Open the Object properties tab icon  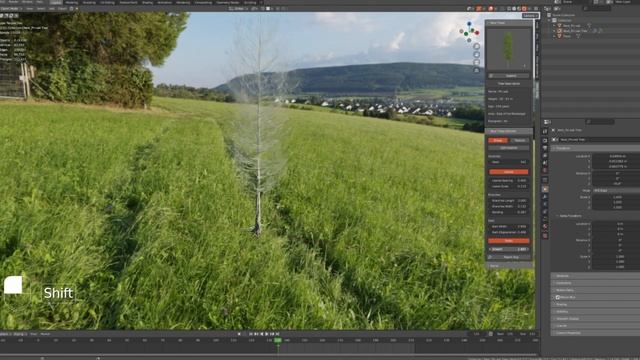coord(545,189)
